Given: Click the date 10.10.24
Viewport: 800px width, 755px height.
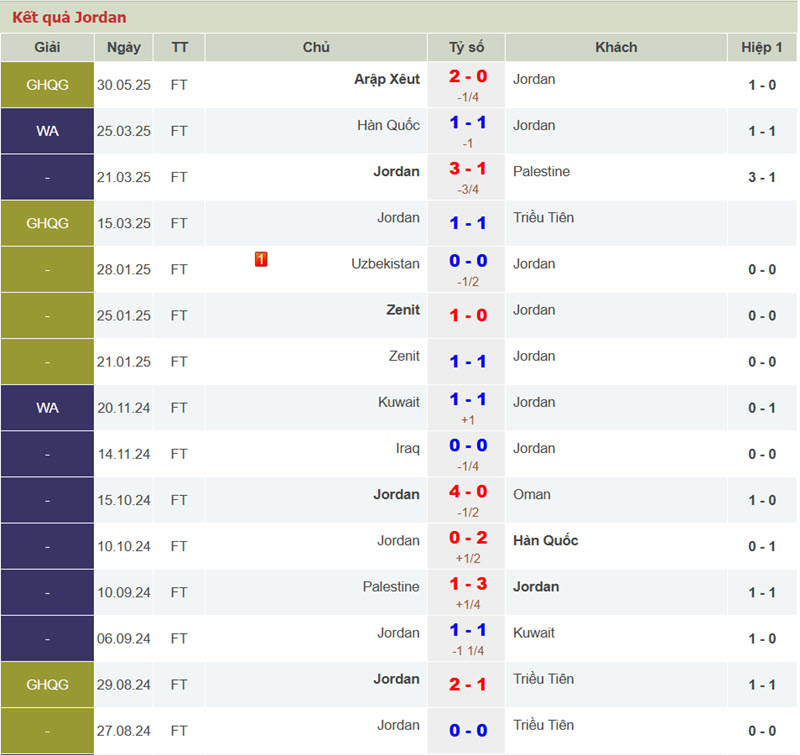Looking at the screenshot, I should (124, 547).
